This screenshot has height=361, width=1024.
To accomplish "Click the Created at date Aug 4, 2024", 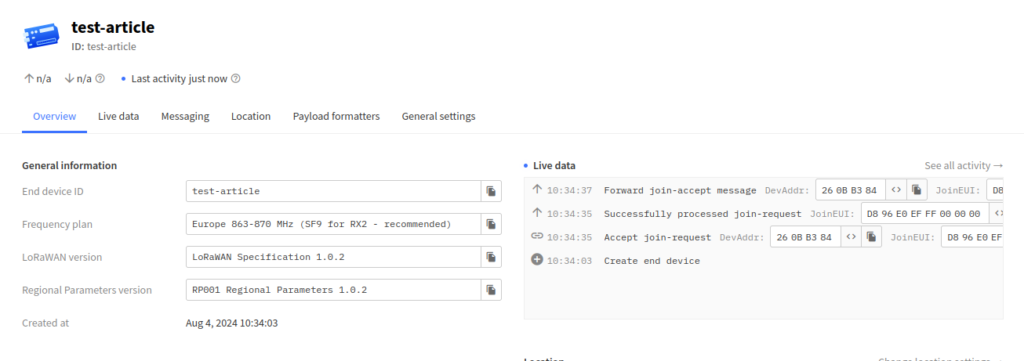I will tap(232, 322).
